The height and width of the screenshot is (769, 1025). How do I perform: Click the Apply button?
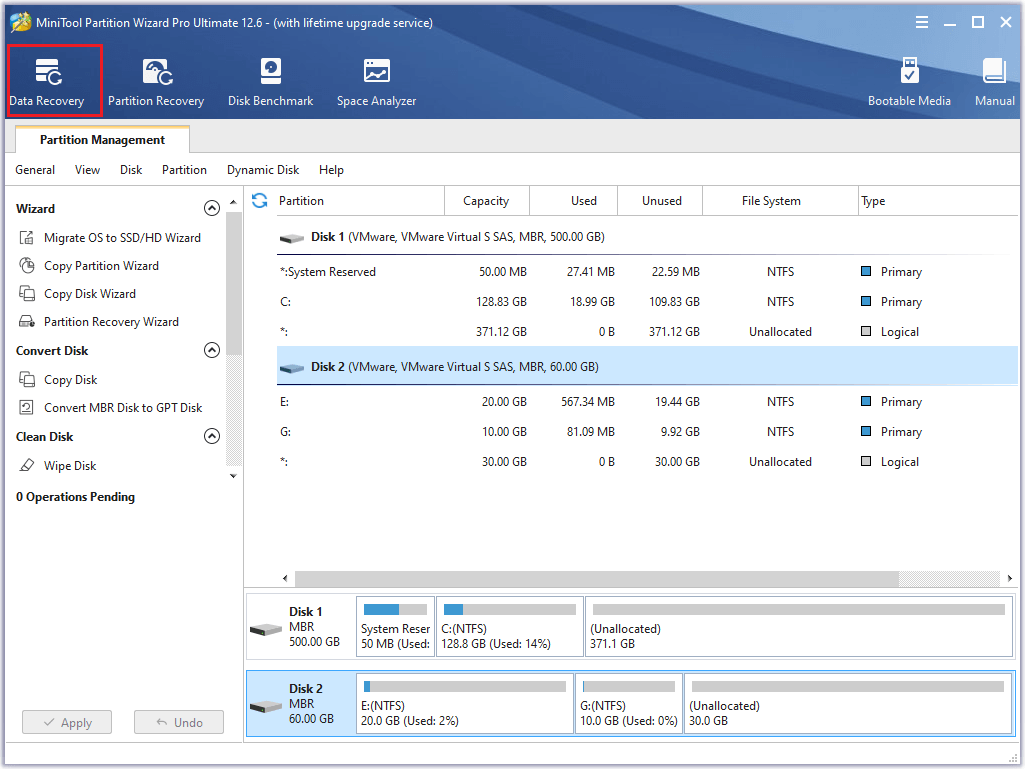pos(67,723)
